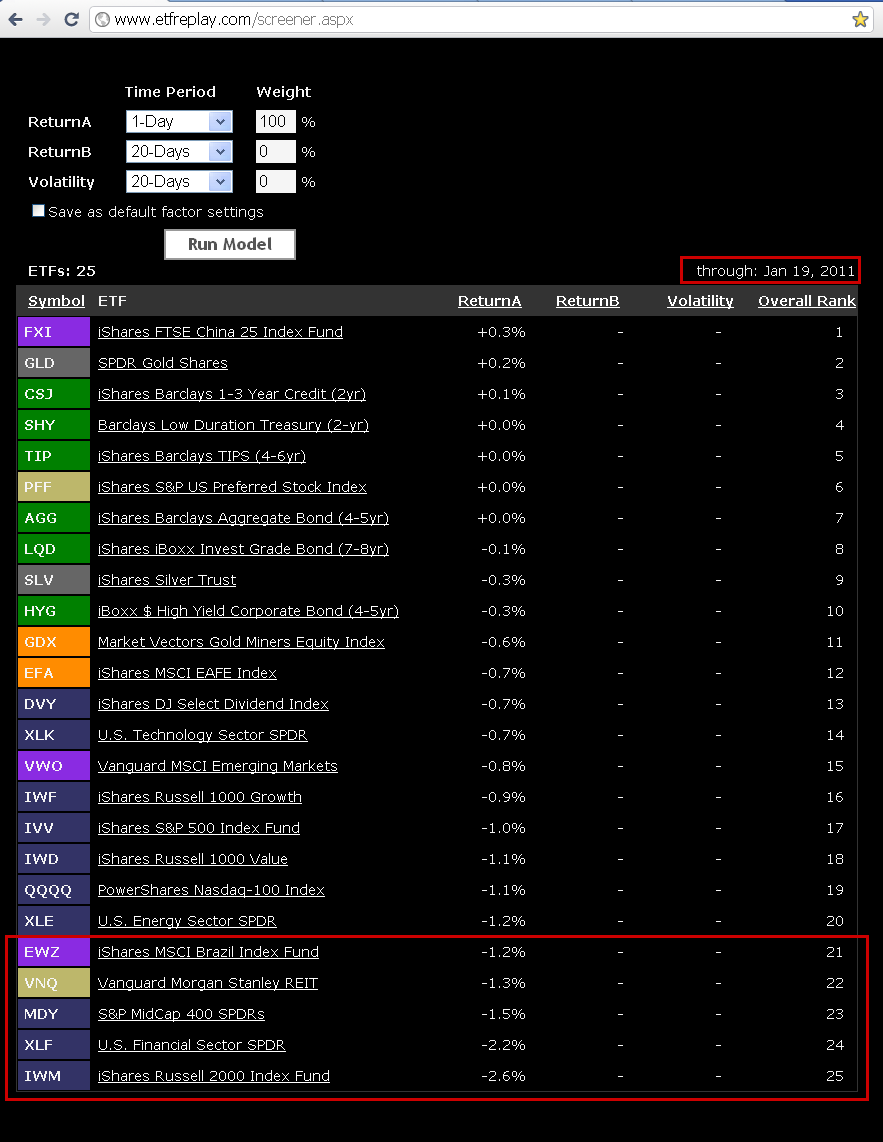This screenshot has height=1142, width=883.
Task: Click the SLV symbol cell
Action: pyautogui.click(x=54, y=580)
